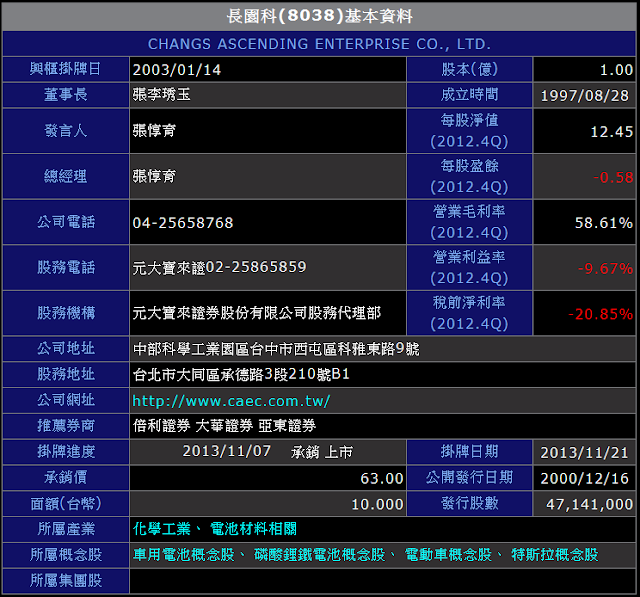Click the 推薦券商 label
The width and height of the screenshot is (640, 597).
click(x=66, y=426)
